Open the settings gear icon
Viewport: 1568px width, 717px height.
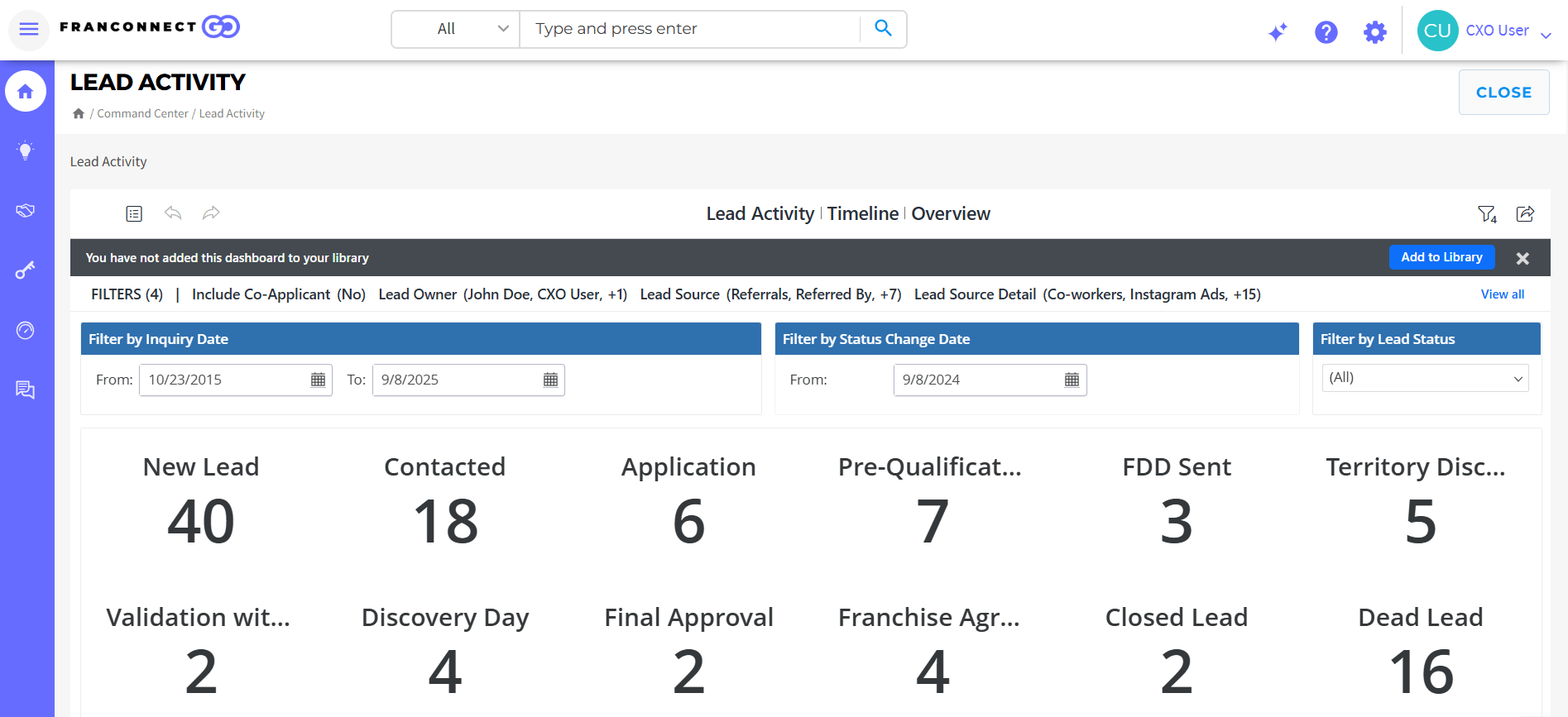point(1375,32)
